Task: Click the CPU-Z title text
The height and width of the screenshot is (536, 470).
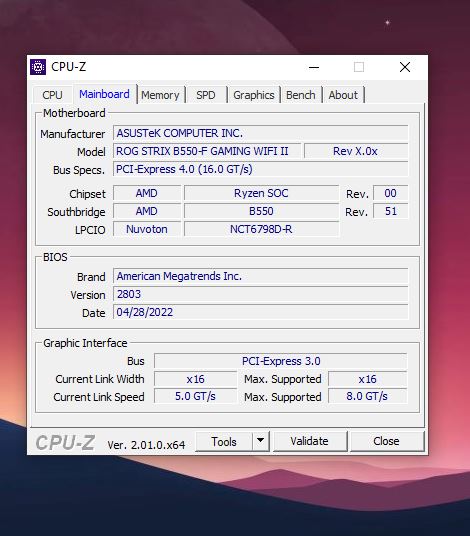Action: point(69,67)
